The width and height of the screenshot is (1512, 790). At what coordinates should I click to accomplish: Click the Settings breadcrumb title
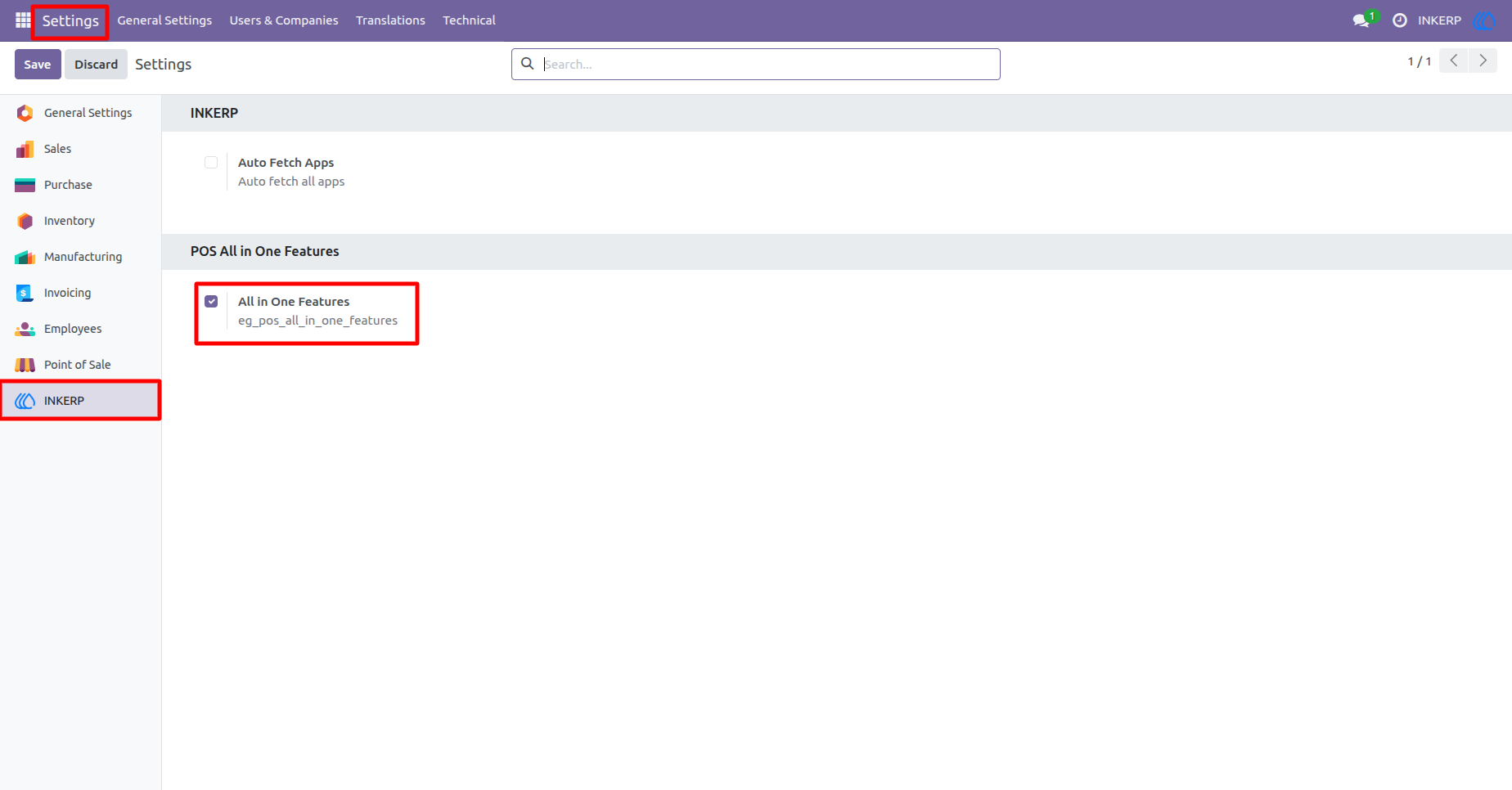click(163, 64)
